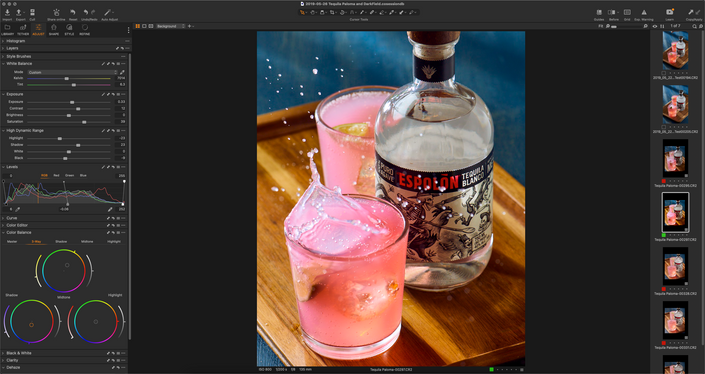705x374 pixels.
Task: Select the Levels shadow picker eyedropper
Action: [18, 209]
